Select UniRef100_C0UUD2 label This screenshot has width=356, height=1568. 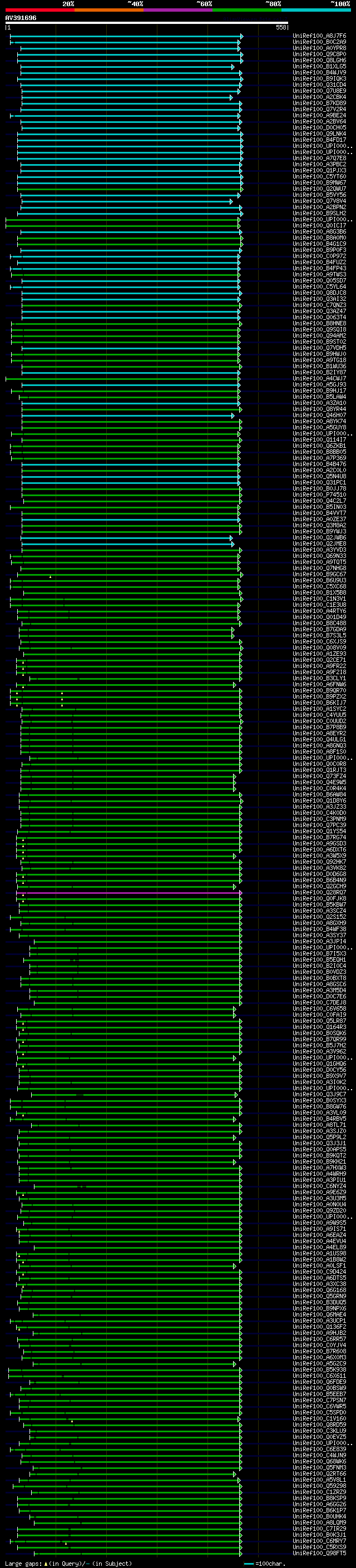click(319, 721)
